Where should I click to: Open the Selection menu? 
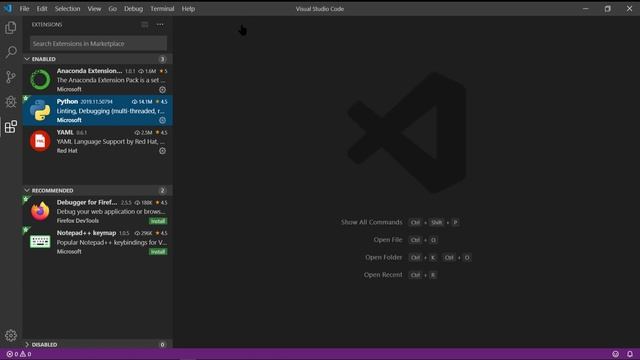[x=67, y=9]
